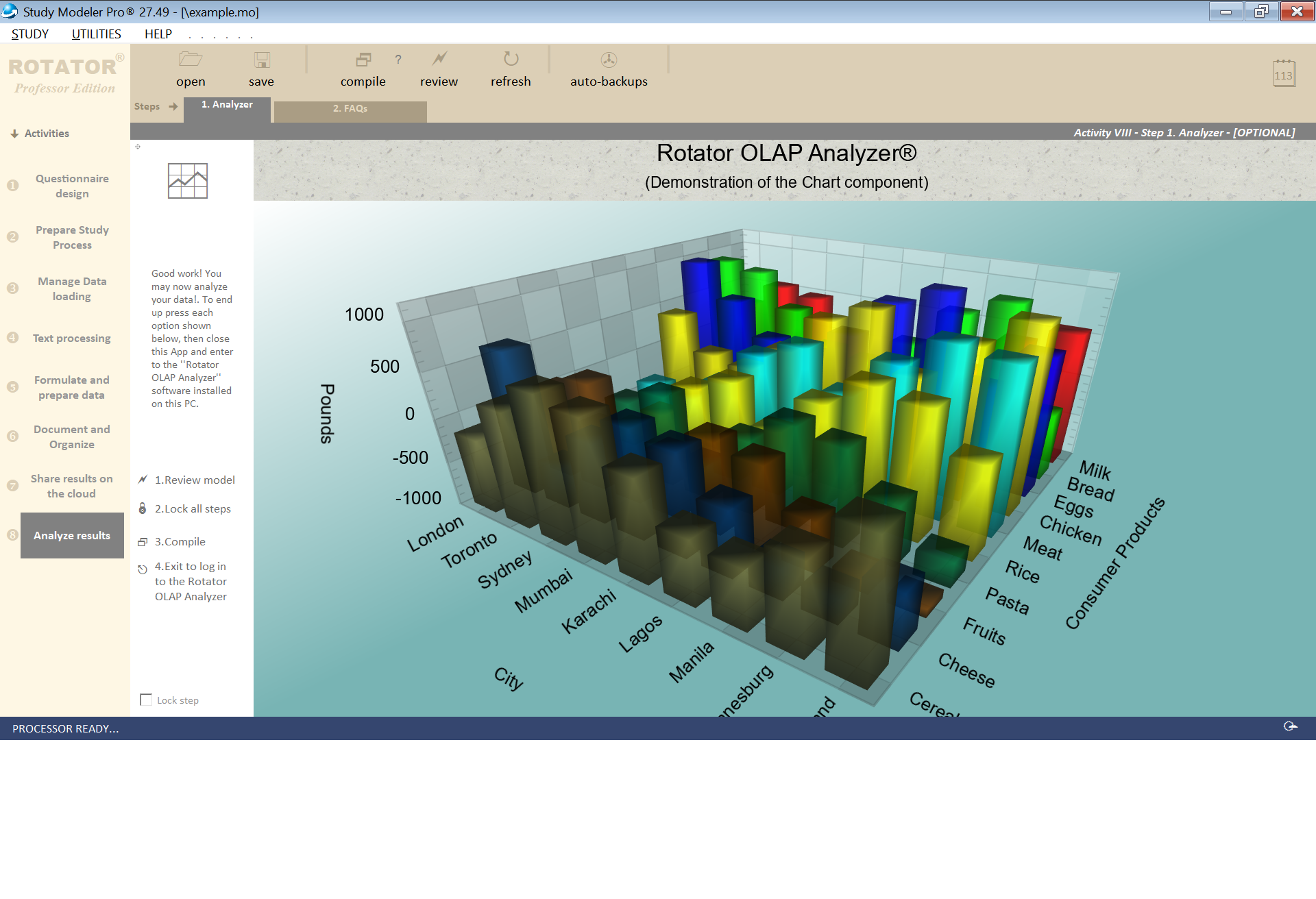The width and height of the screenshot is (1316, 899).
Task: Click the step 1 circle beside Questionnaire design
Action: coord(12,186)
